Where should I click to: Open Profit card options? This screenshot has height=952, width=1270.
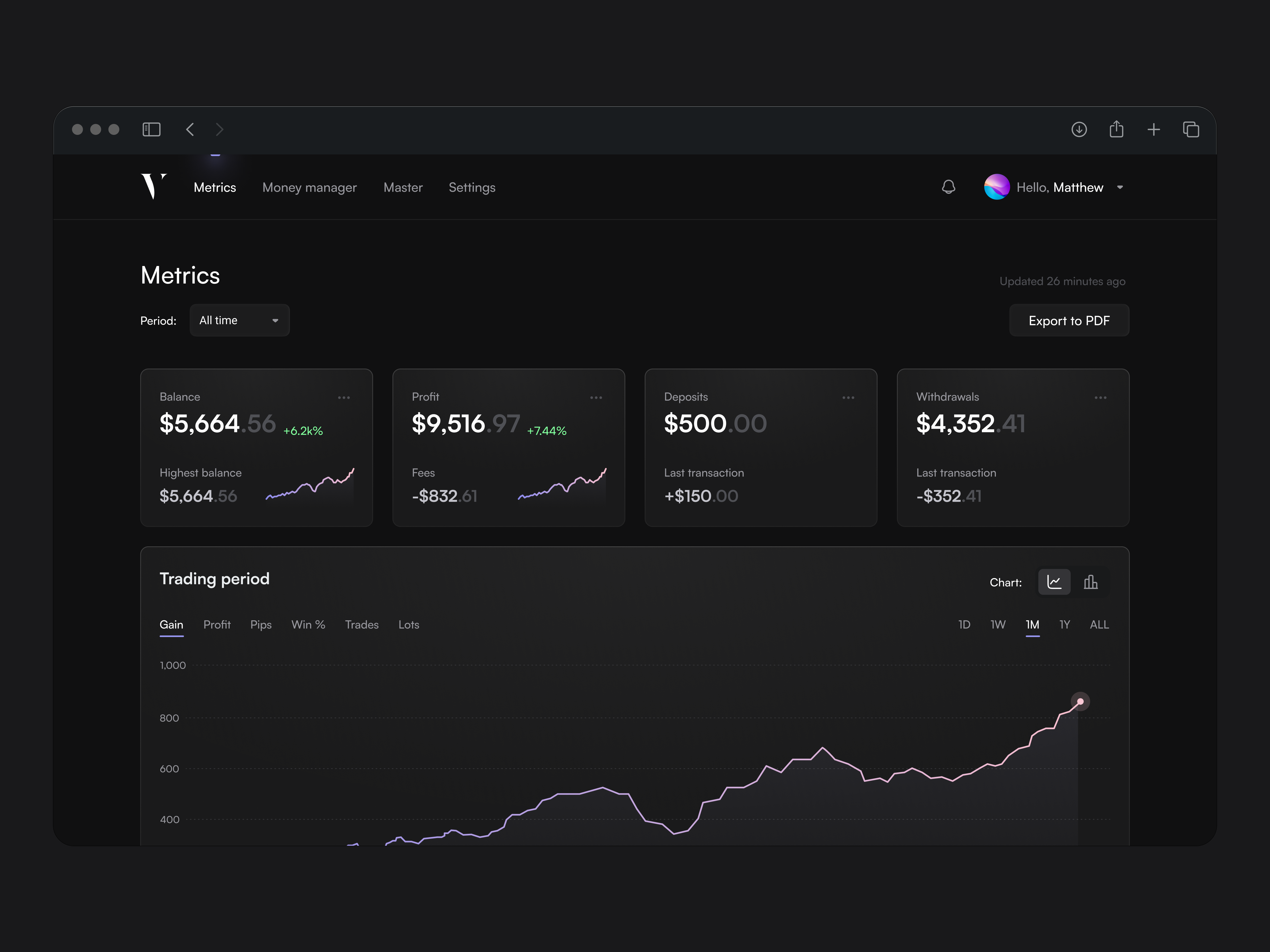(596, 397)
